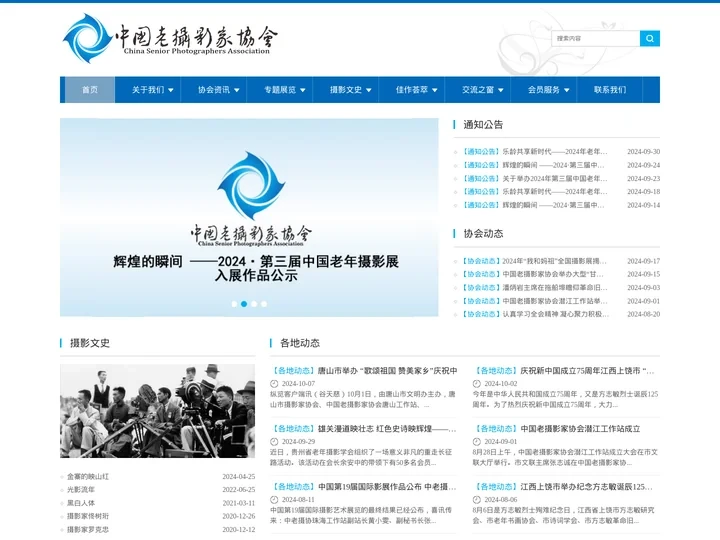Select the fourth carousel dot
The image size is (720, 540).
(264, 304)
